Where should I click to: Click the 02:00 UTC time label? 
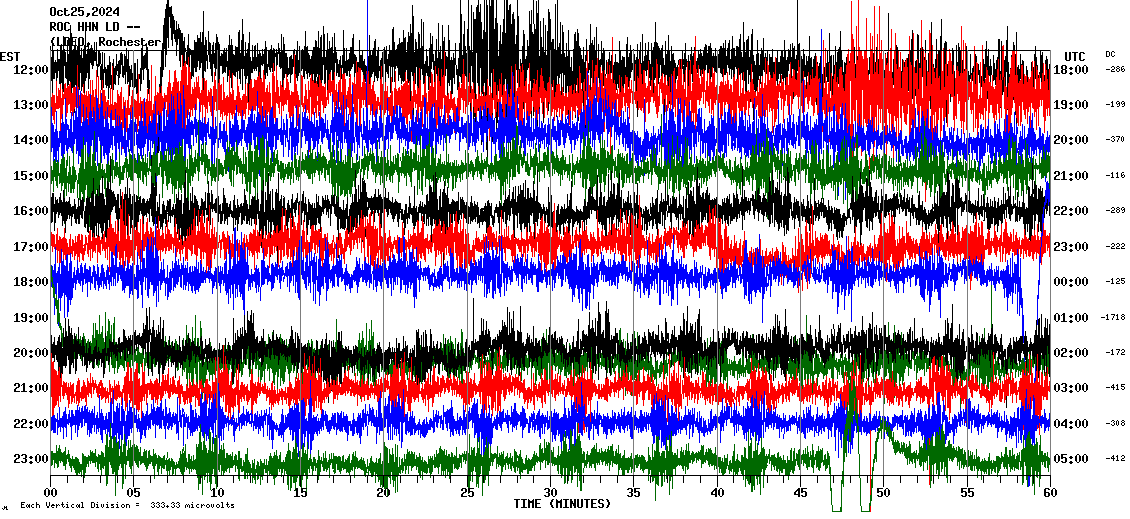1071,352
